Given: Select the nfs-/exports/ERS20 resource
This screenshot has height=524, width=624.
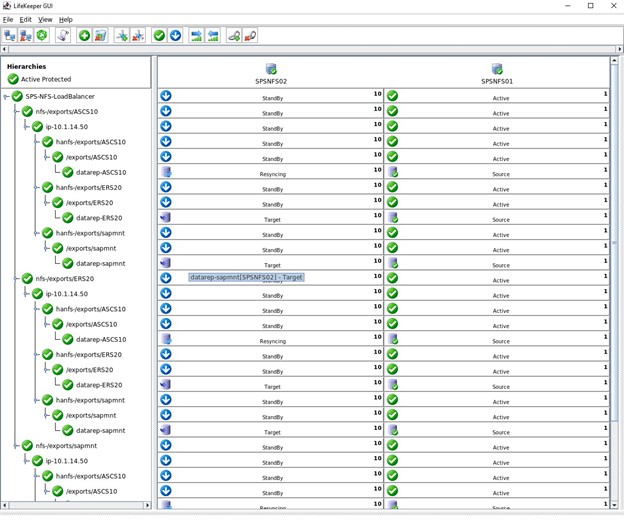Looking at the screenshot, I should (x=65, y=279).
